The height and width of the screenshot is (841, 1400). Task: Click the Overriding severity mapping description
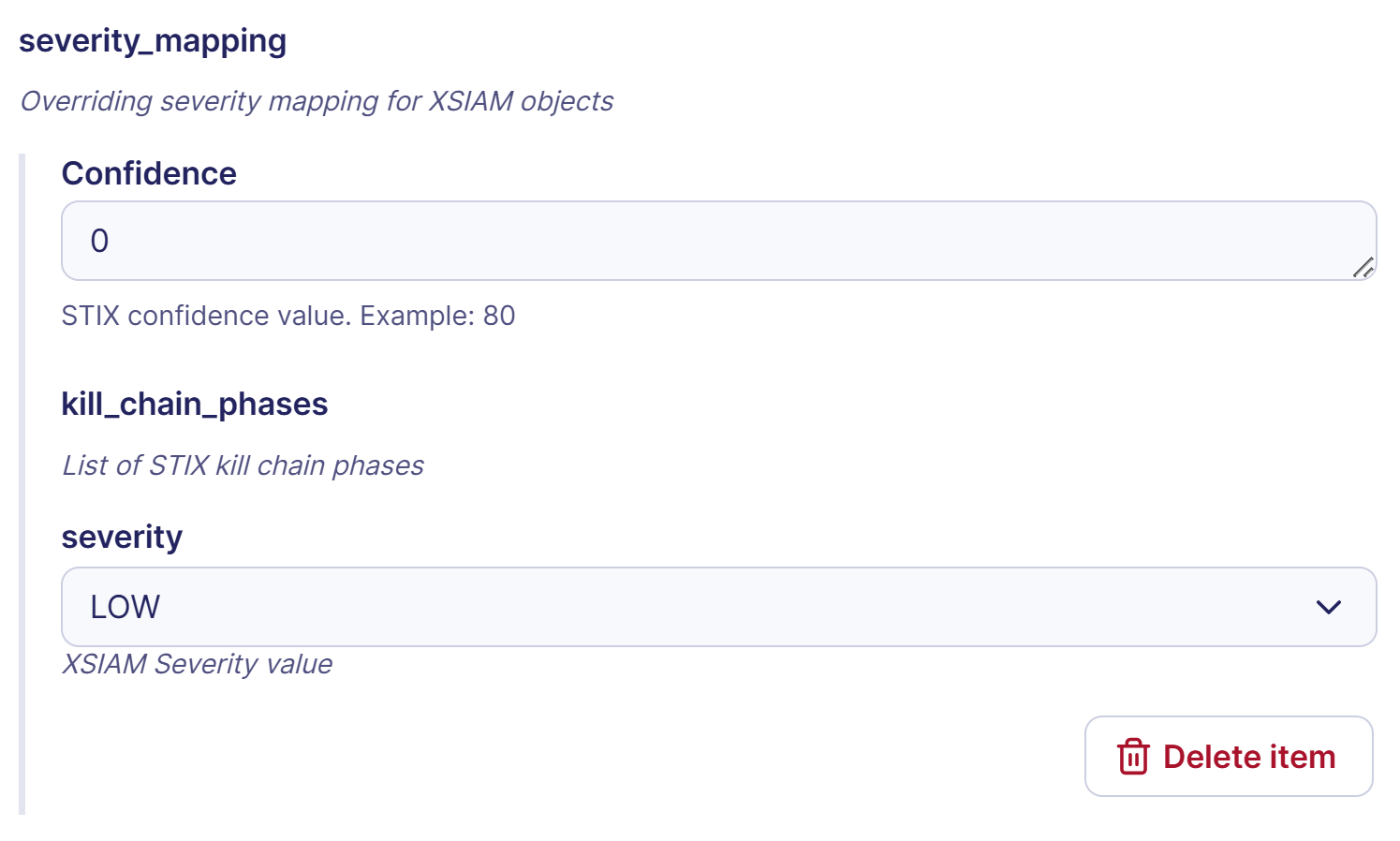317,101
